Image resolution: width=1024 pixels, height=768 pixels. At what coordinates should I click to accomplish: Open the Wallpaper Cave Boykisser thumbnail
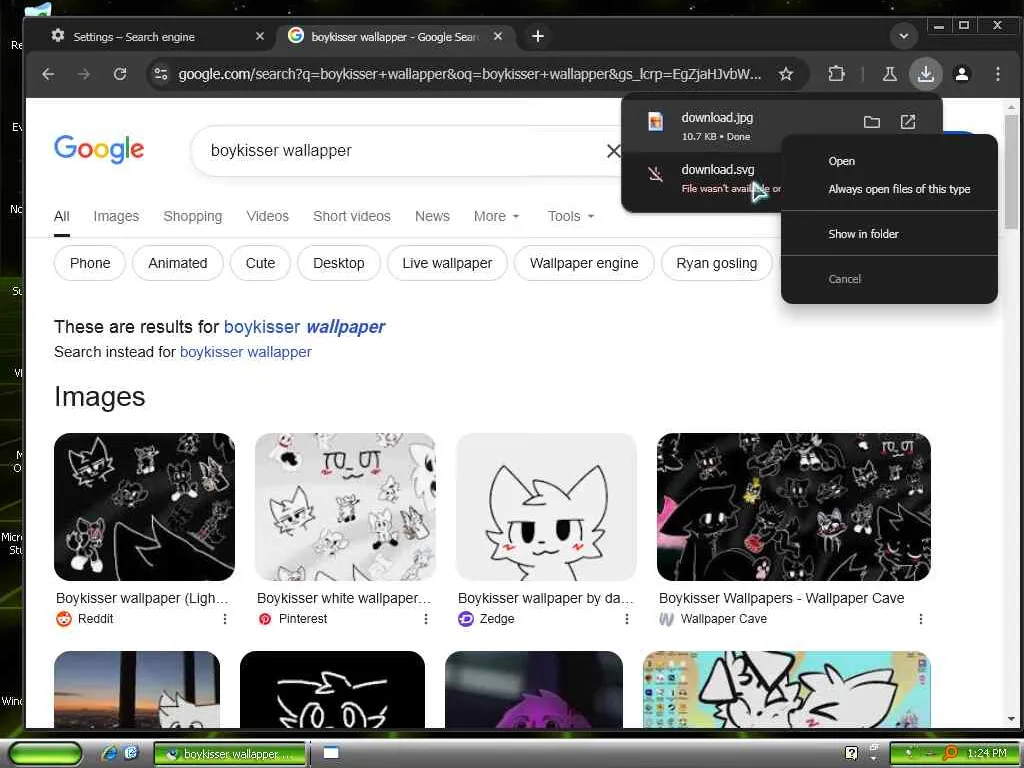[x=793, y=507]
